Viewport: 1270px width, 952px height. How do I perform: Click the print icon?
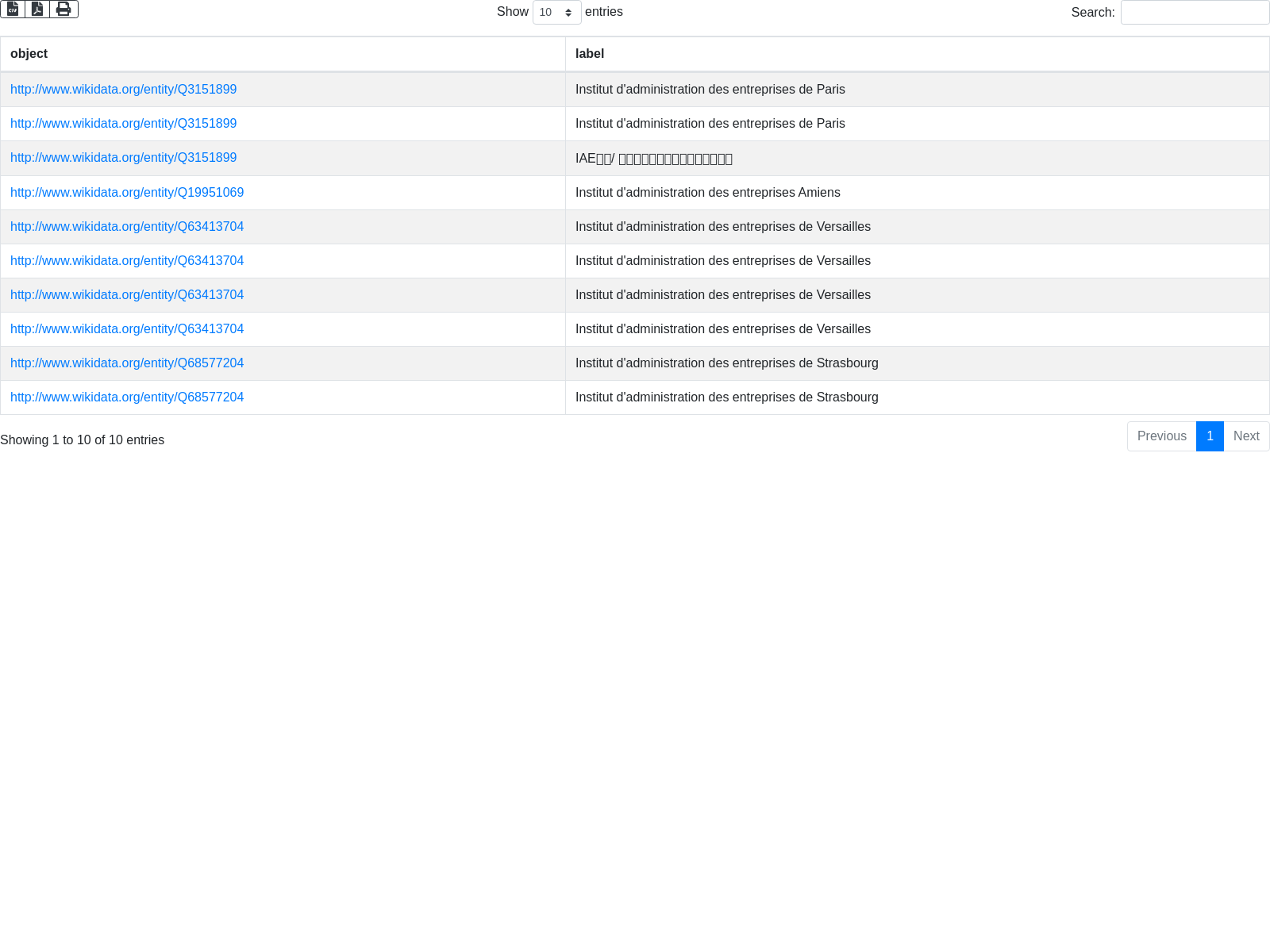[x=63, y=9]
